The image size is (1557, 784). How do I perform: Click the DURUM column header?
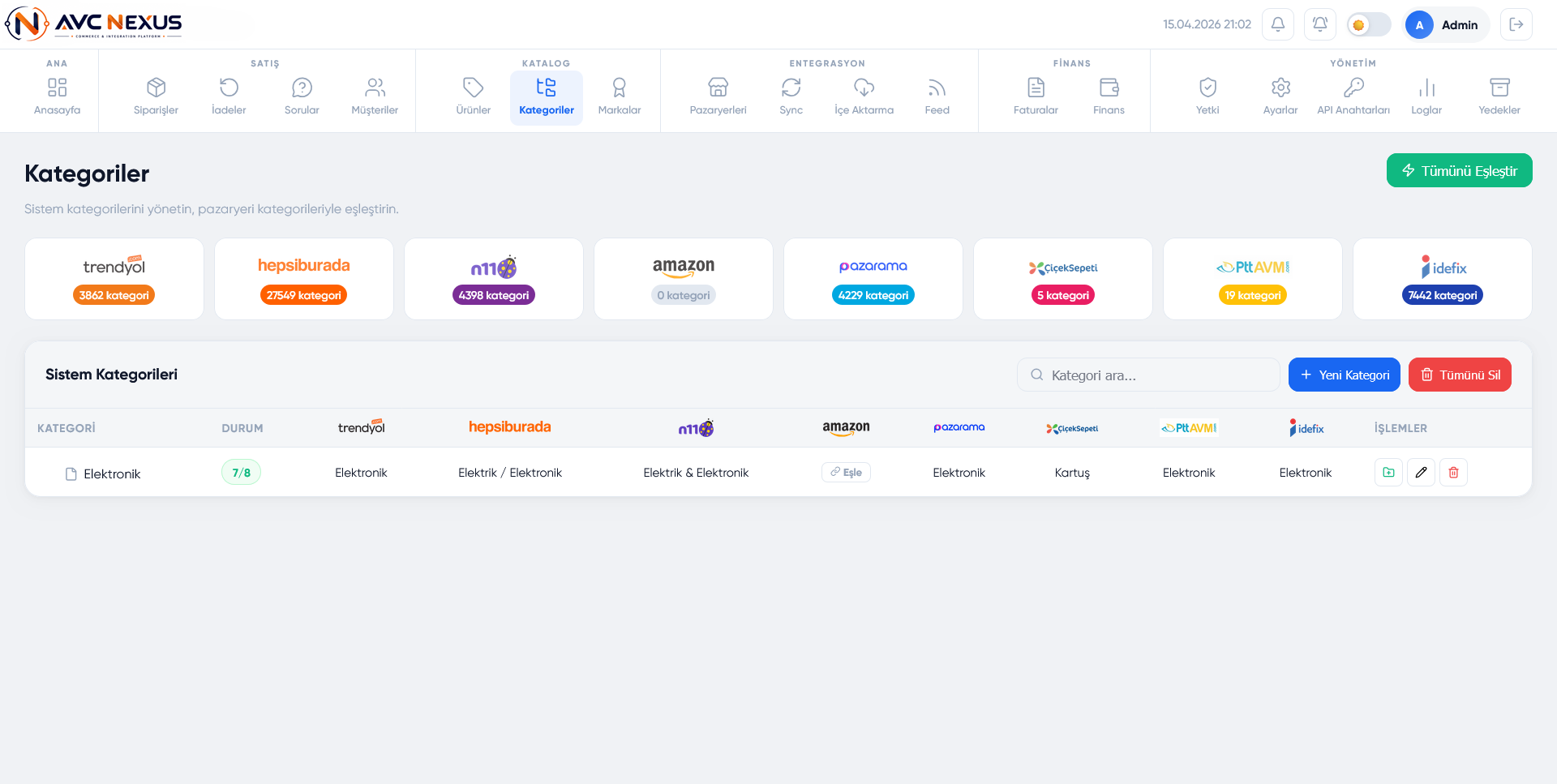[x=242, y=428]
